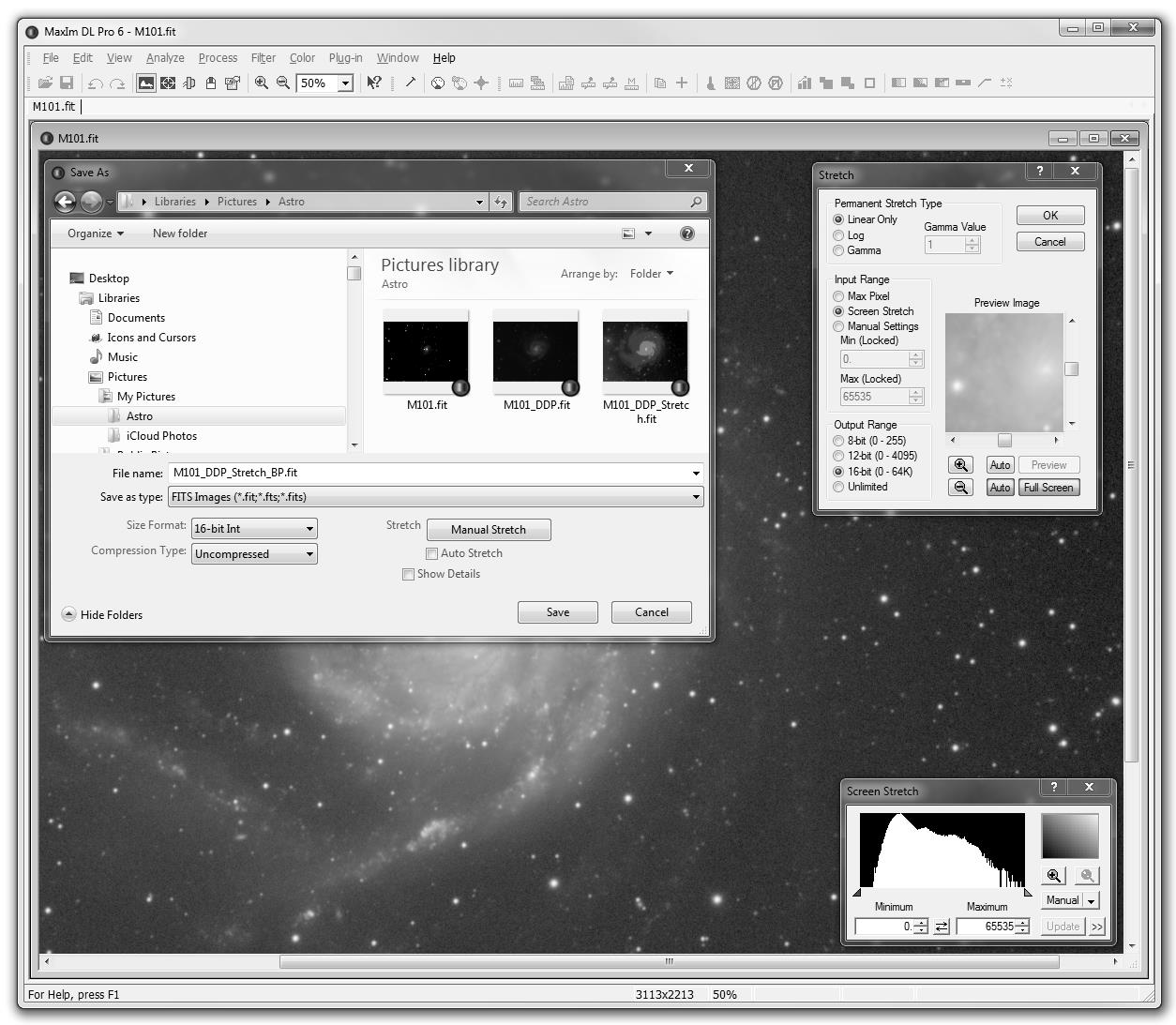Click the ruler-with-M toolbar icon
This screenshot has width=1176, height=1025.
pyautogui.click(x=631, y=83)
